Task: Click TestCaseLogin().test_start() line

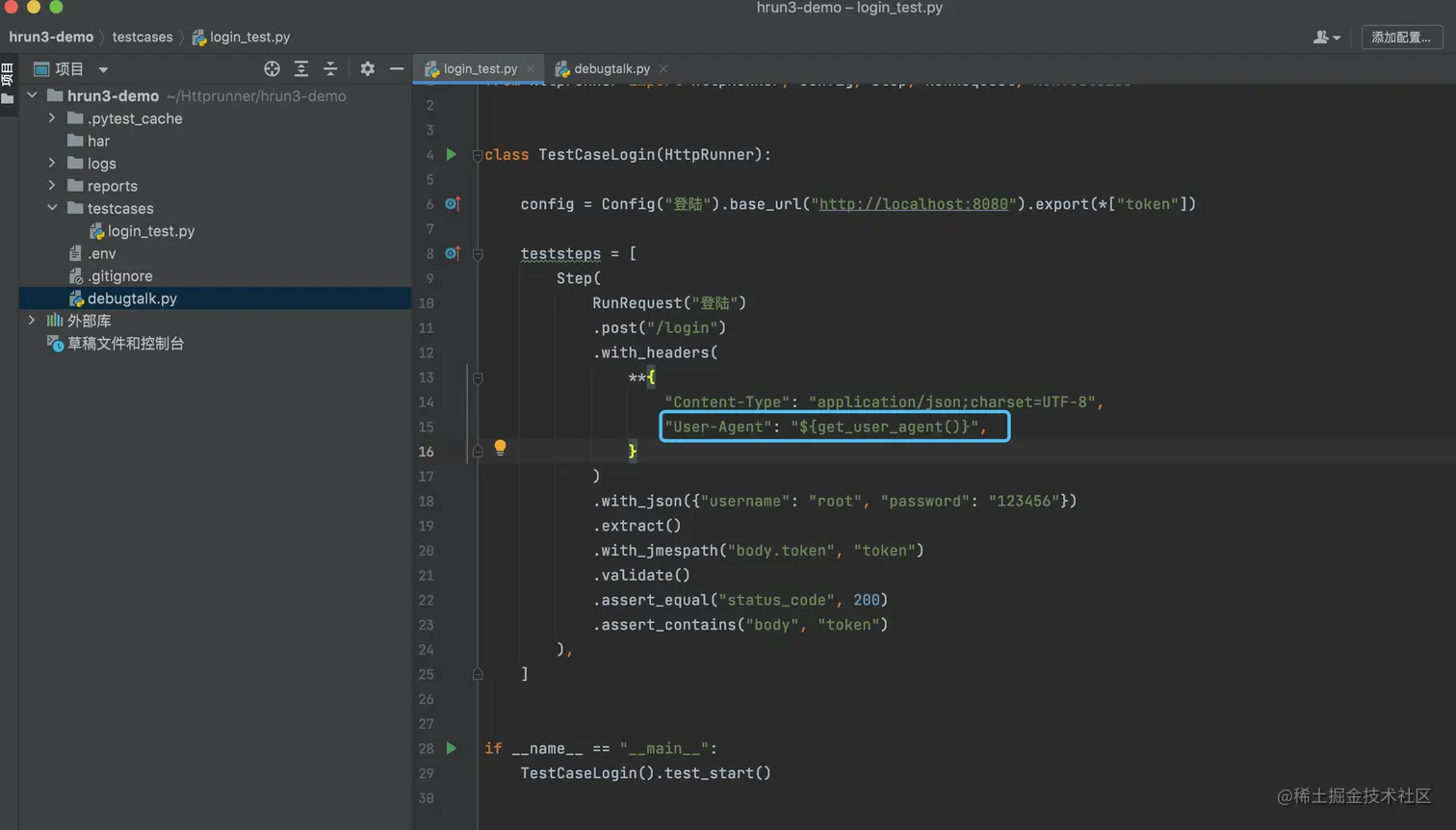Action: [x=645, y=773]
